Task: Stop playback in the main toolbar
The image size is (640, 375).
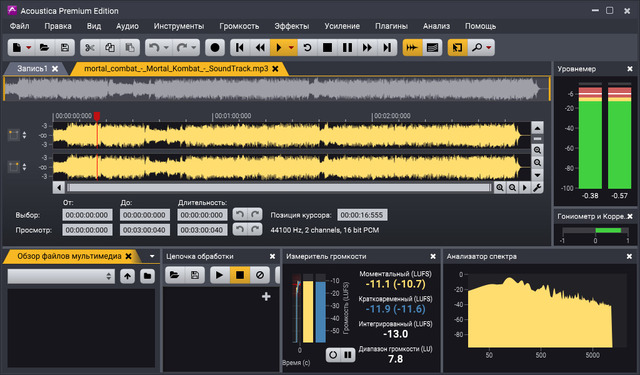Action: (327, 48)
